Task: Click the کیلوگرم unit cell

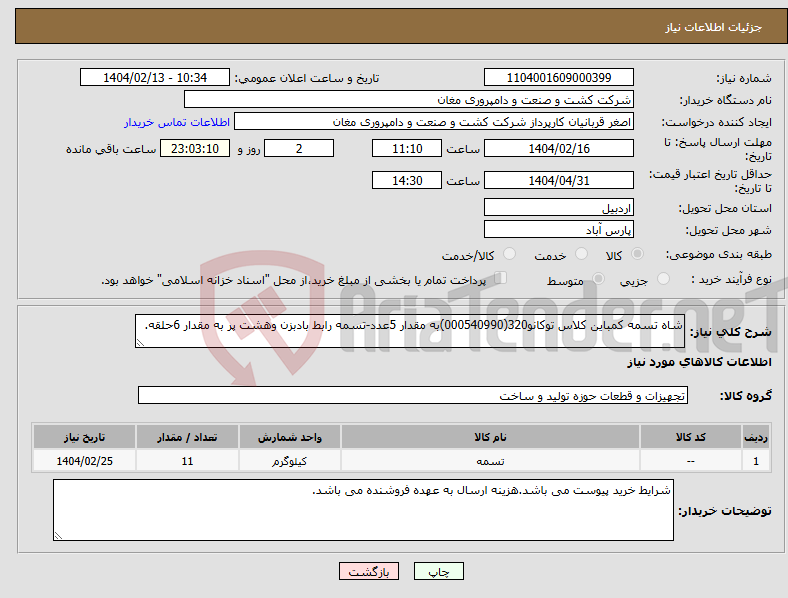Action: click(x=290, y=461)
